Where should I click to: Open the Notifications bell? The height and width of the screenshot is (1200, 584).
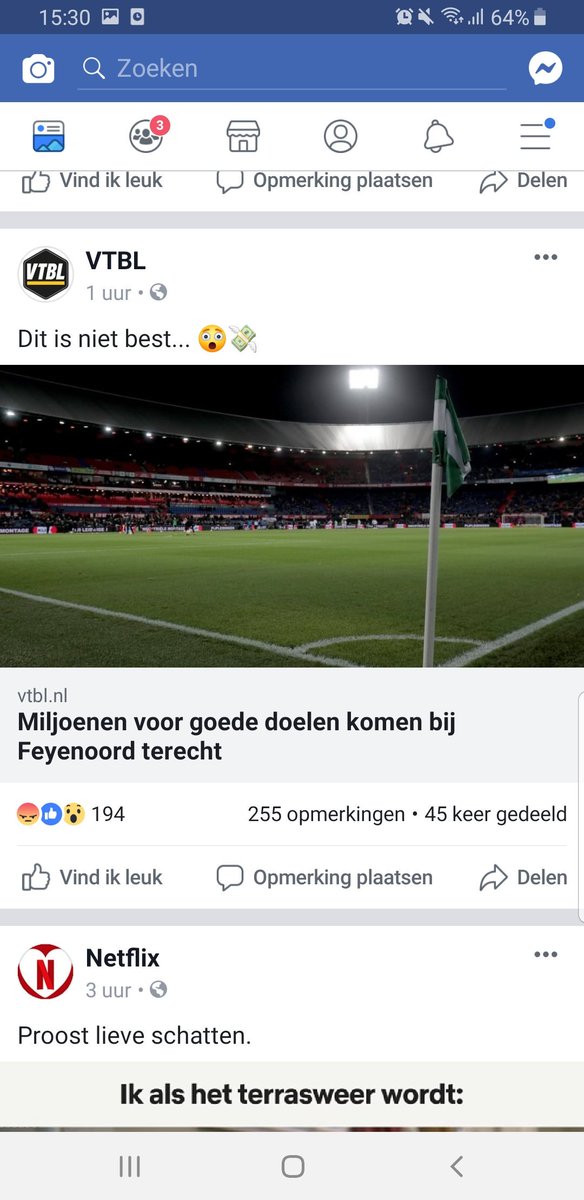(438, 136)
